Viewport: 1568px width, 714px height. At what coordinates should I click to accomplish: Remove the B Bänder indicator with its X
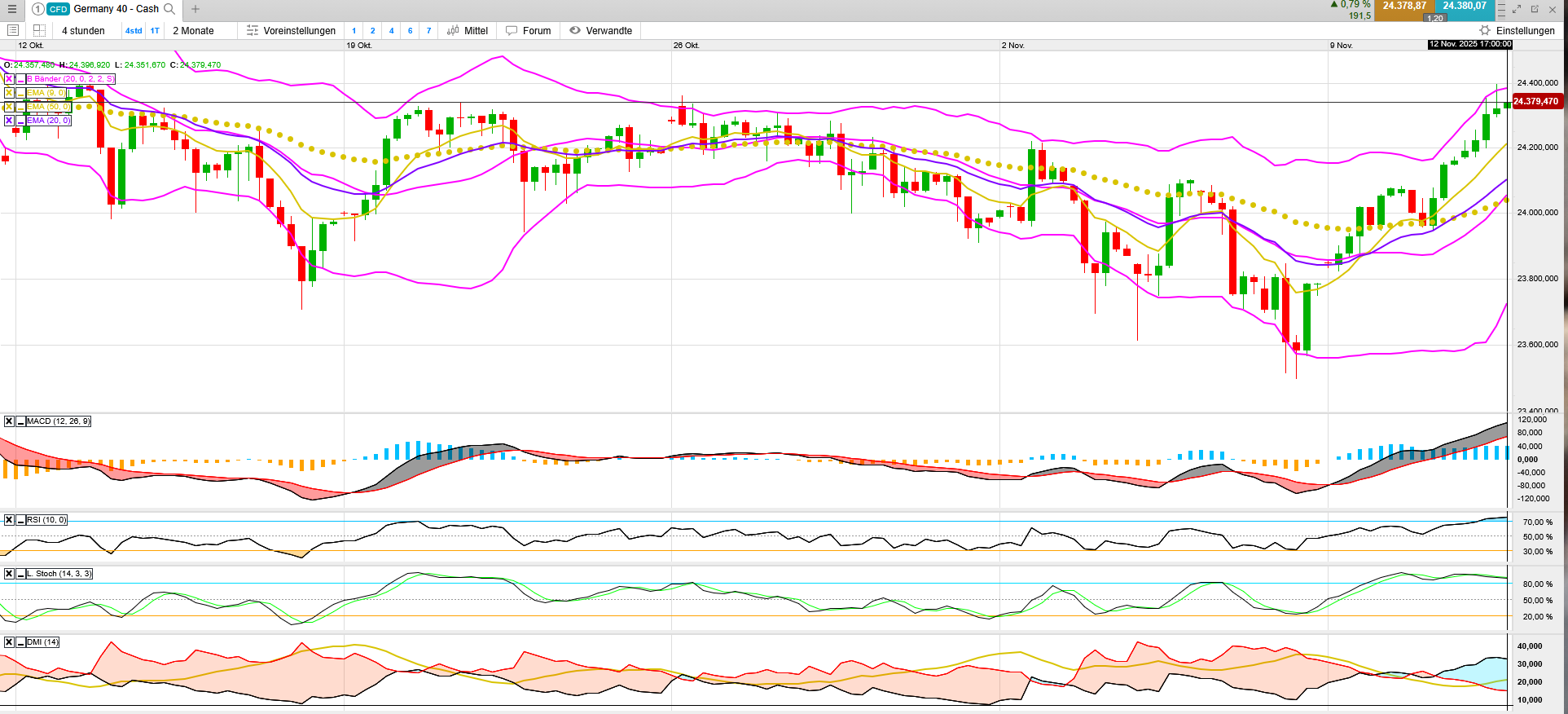click(x=9, y=79)
